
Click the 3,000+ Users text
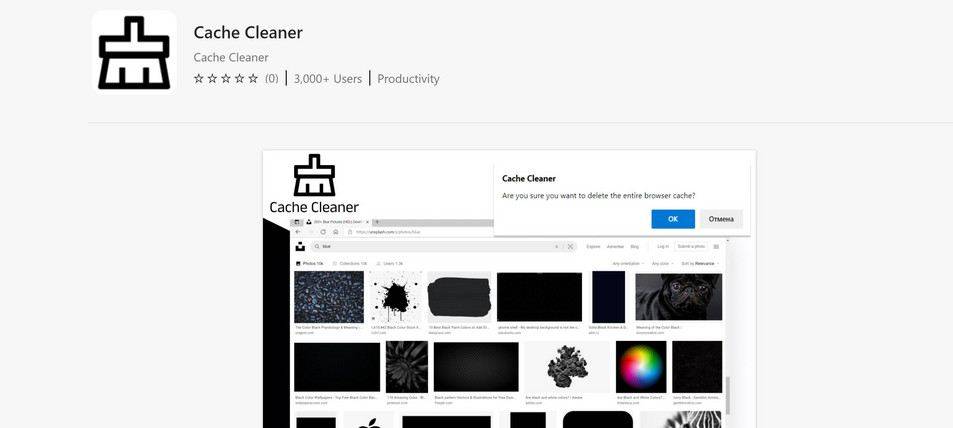[328, 78]
